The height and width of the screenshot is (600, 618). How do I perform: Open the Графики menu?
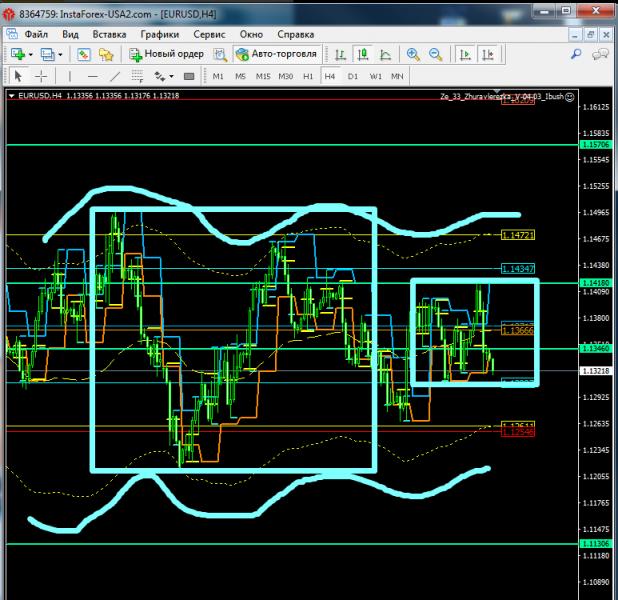tap(160, 34)
